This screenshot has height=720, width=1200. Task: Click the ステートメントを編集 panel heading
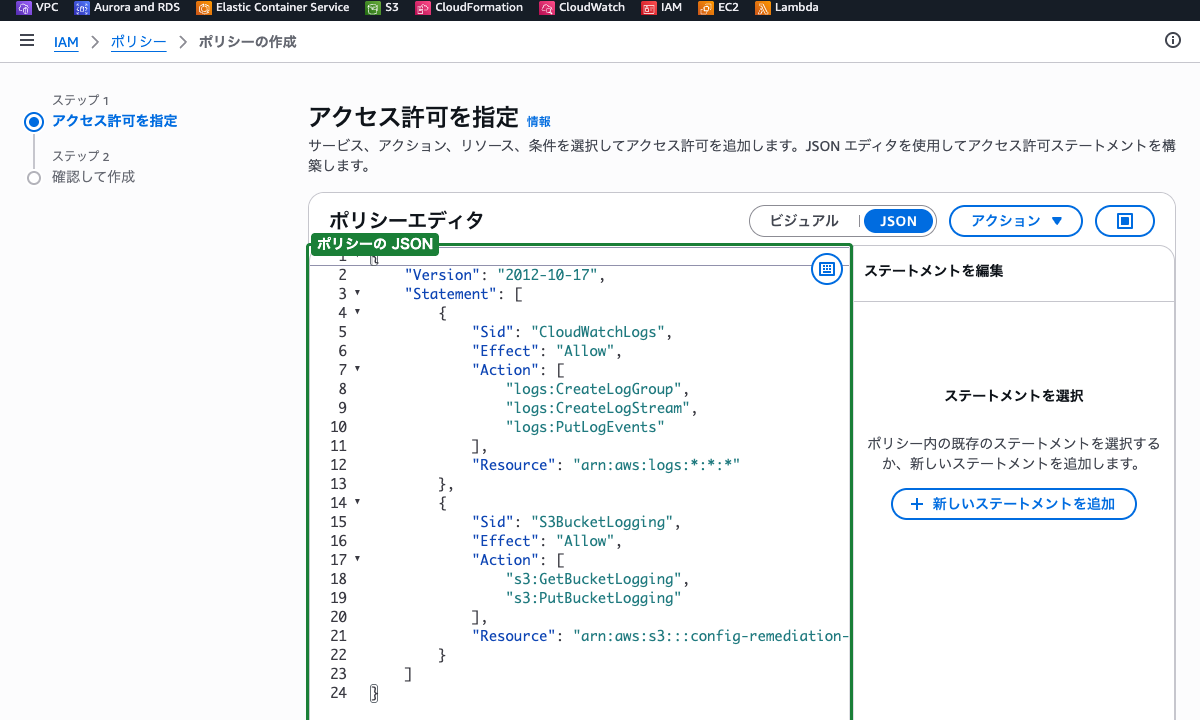point(933,271)
